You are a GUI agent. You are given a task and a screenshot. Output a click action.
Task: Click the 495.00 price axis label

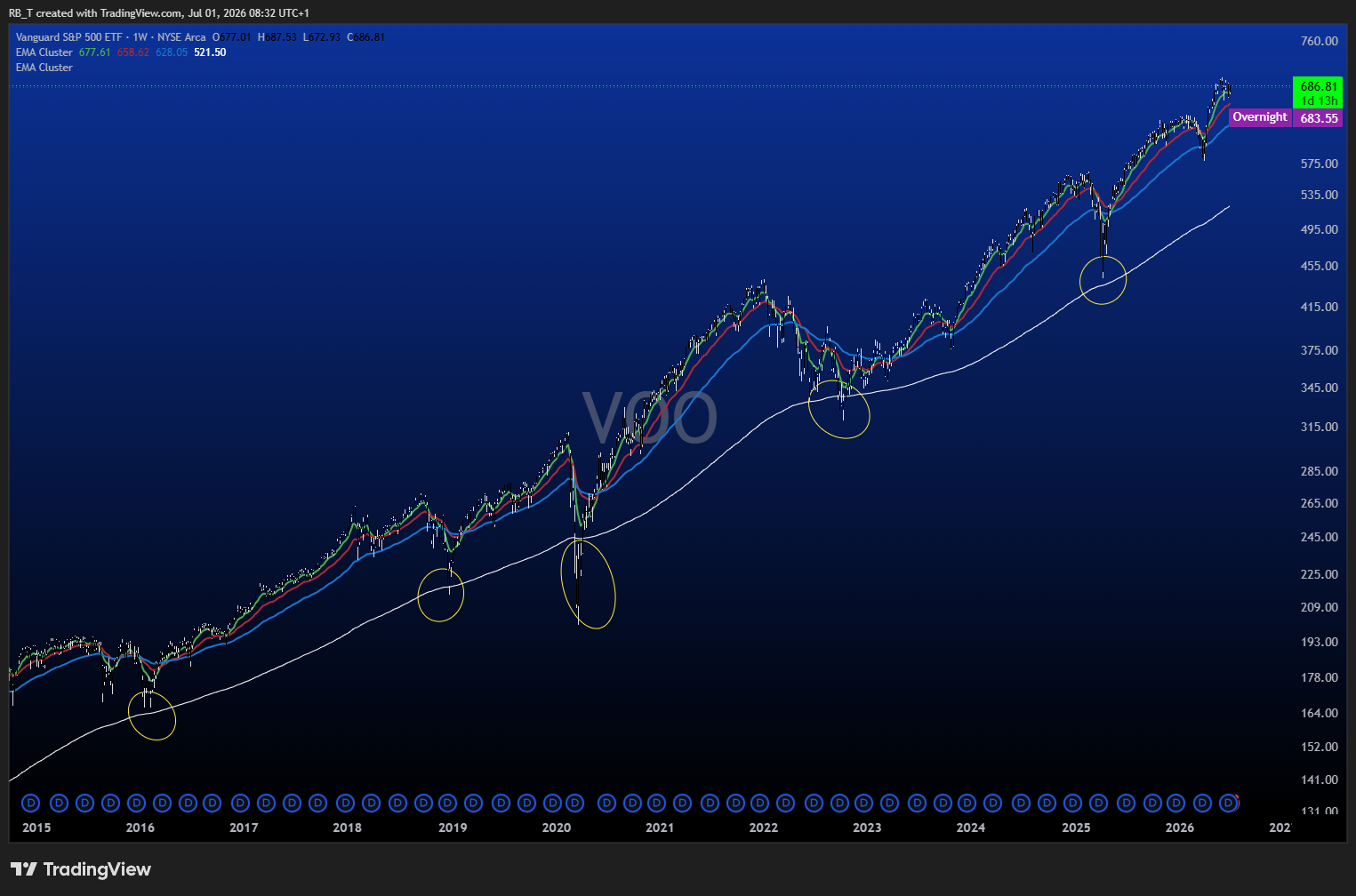1319,229
